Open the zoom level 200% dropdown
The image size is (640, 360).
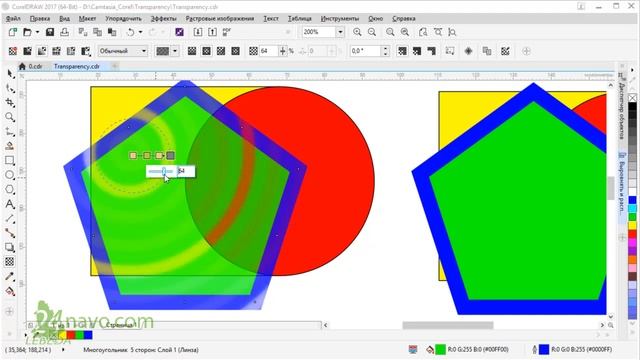click(x=340, y=32)
